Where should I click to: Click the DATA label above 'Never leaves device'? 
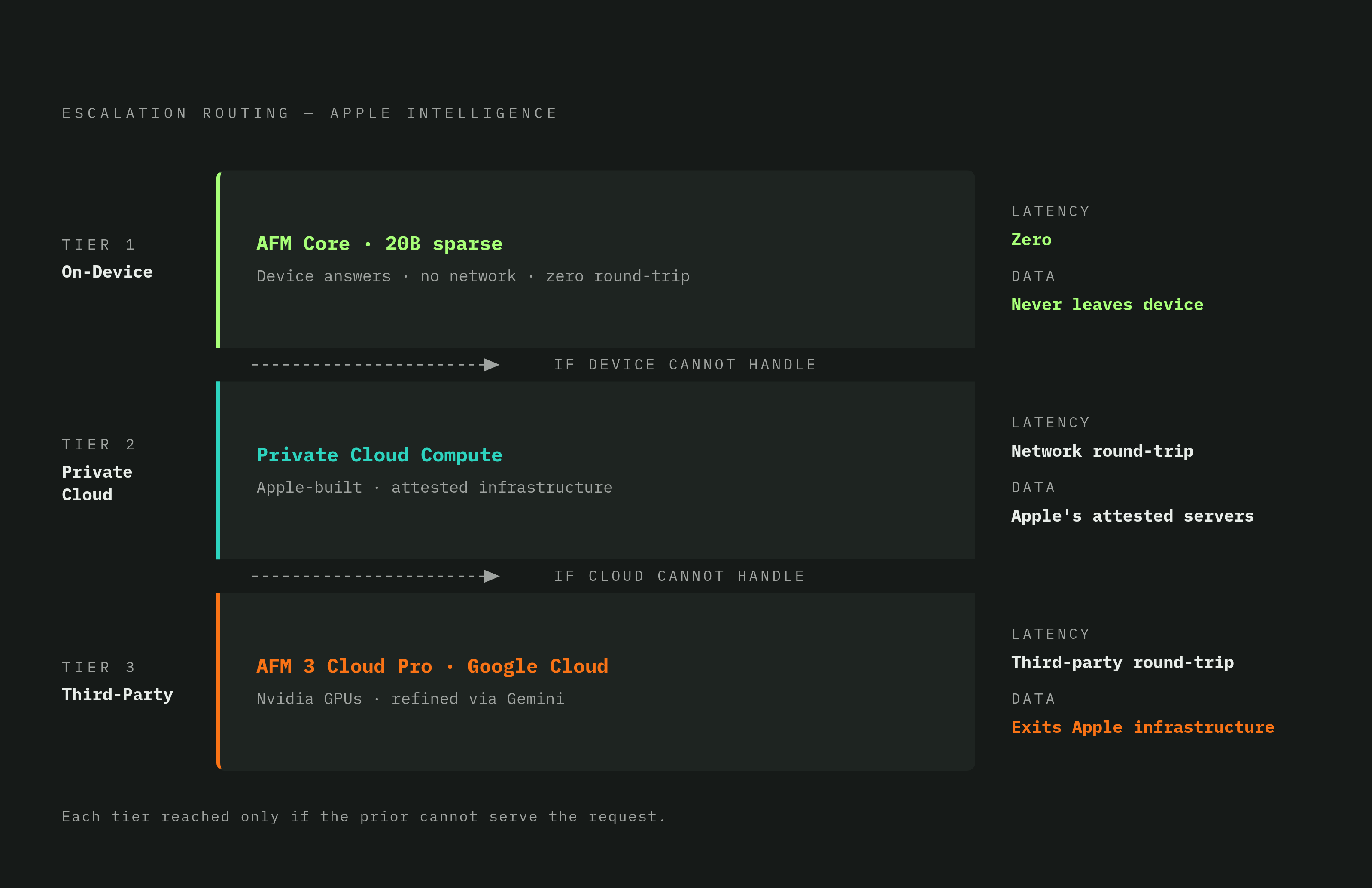pos(1033,276)
